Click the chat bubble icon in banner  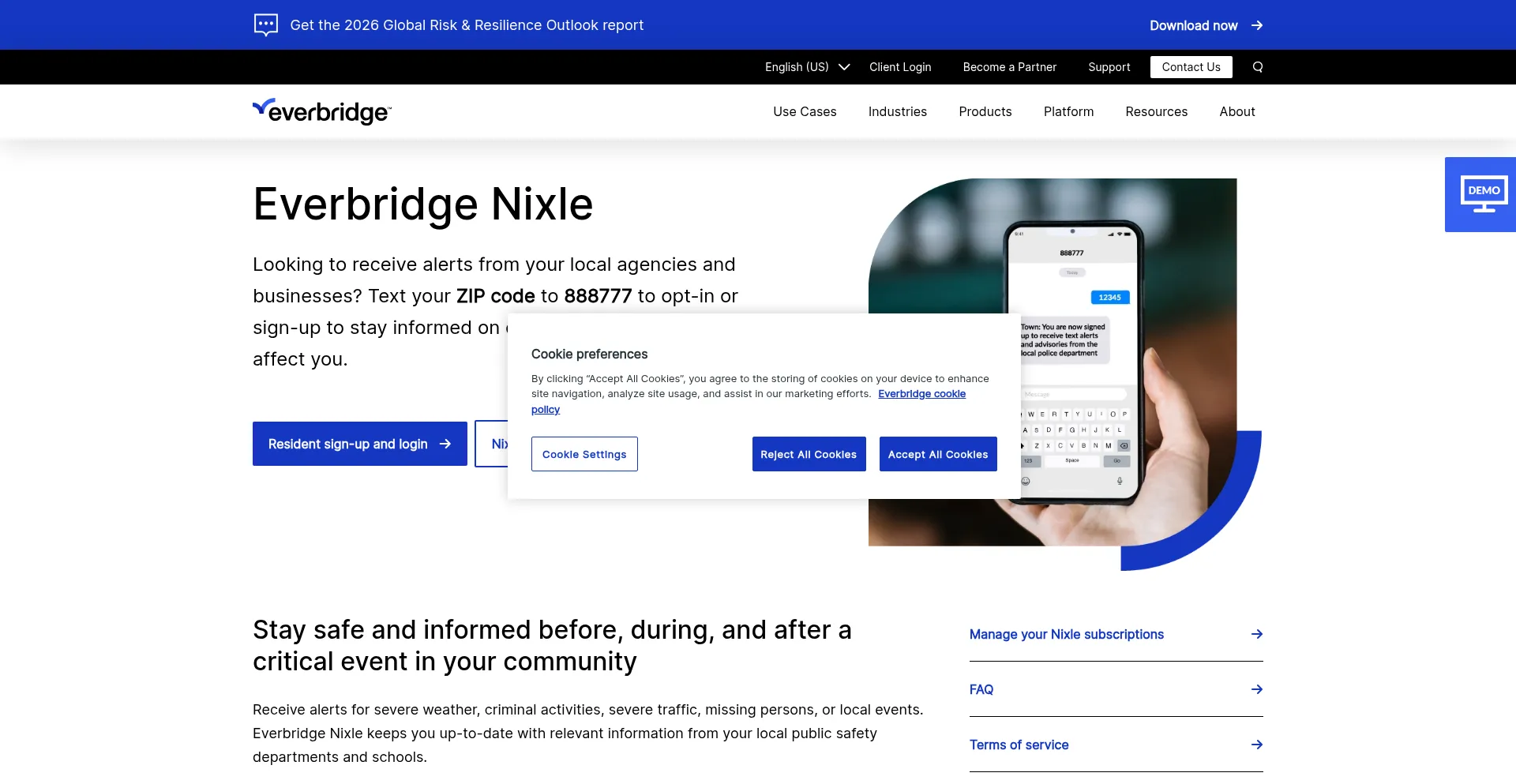pyautogui.click(x=266, y=25)
